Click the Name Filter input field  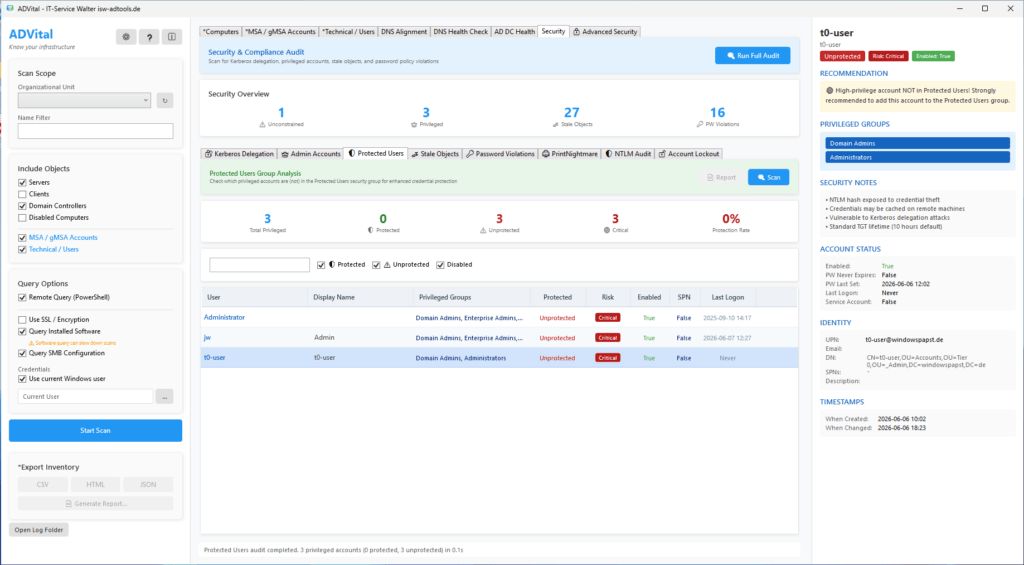tap(95, 131)
